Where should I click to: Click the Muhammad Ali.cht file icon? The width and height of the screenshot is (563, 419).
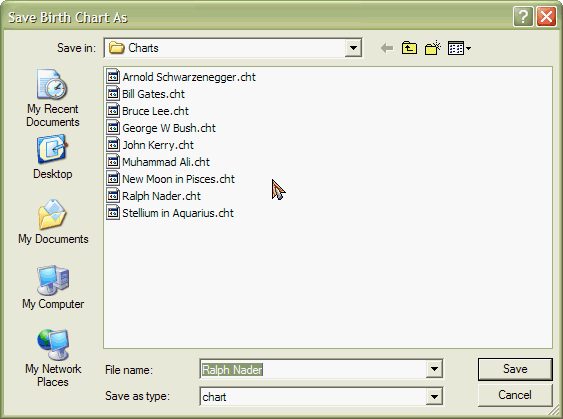tap(113, 162)
